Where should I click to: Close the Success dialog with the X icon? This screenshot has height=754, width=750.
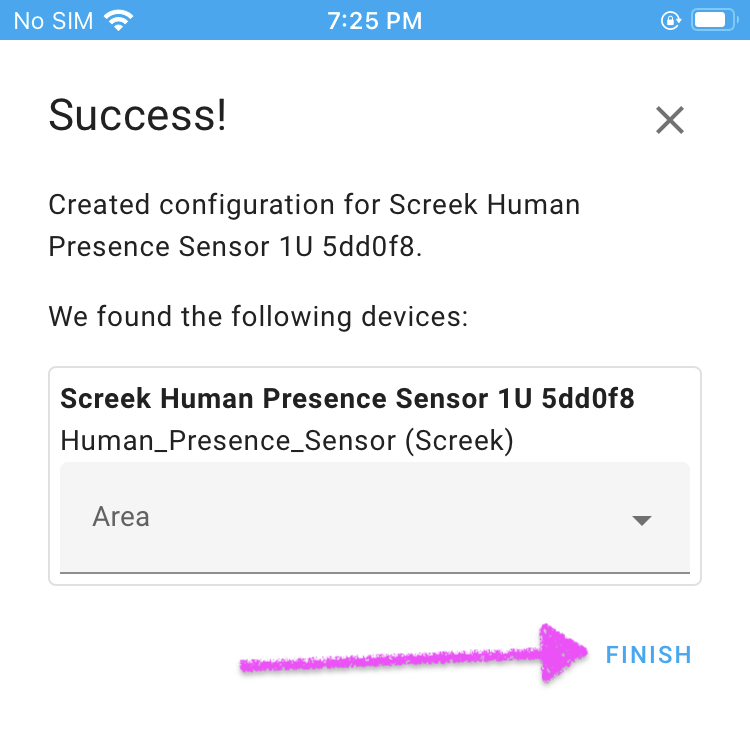point(670,120)
